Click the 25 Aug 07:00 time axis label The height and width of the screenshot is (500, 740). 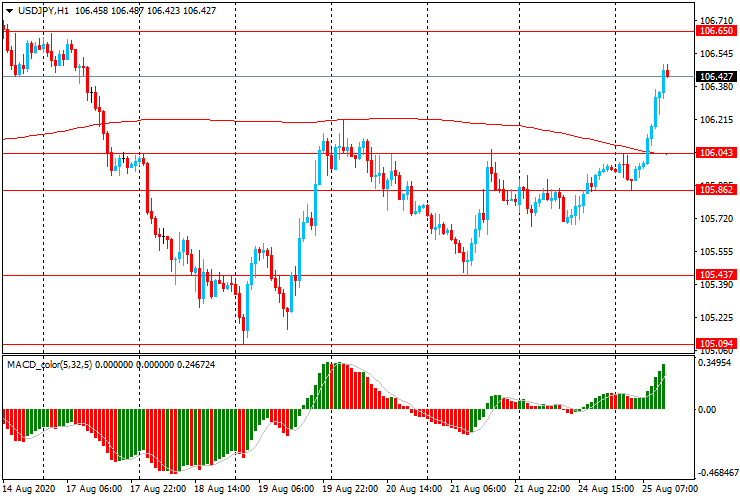[x=670, y=488]
